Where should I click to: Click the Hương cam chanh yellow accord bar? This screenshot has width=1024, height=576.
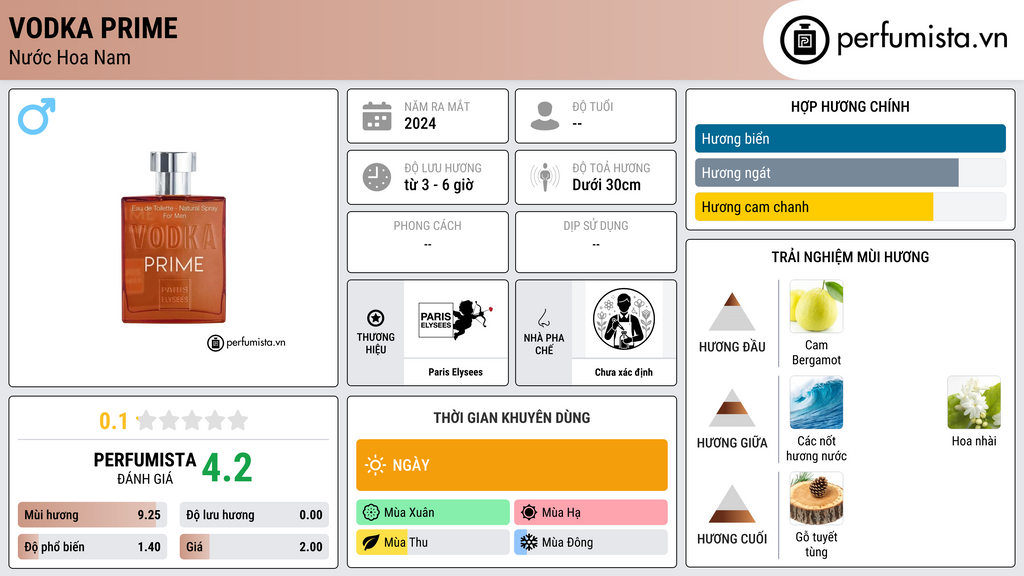850,206
